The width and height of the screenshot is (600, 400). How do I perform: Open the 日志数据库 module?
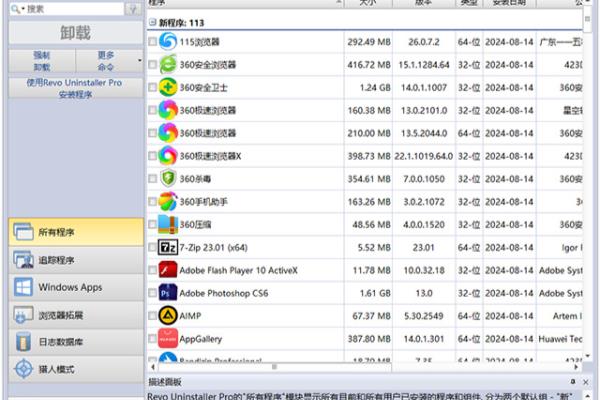[x=76, y=342]
